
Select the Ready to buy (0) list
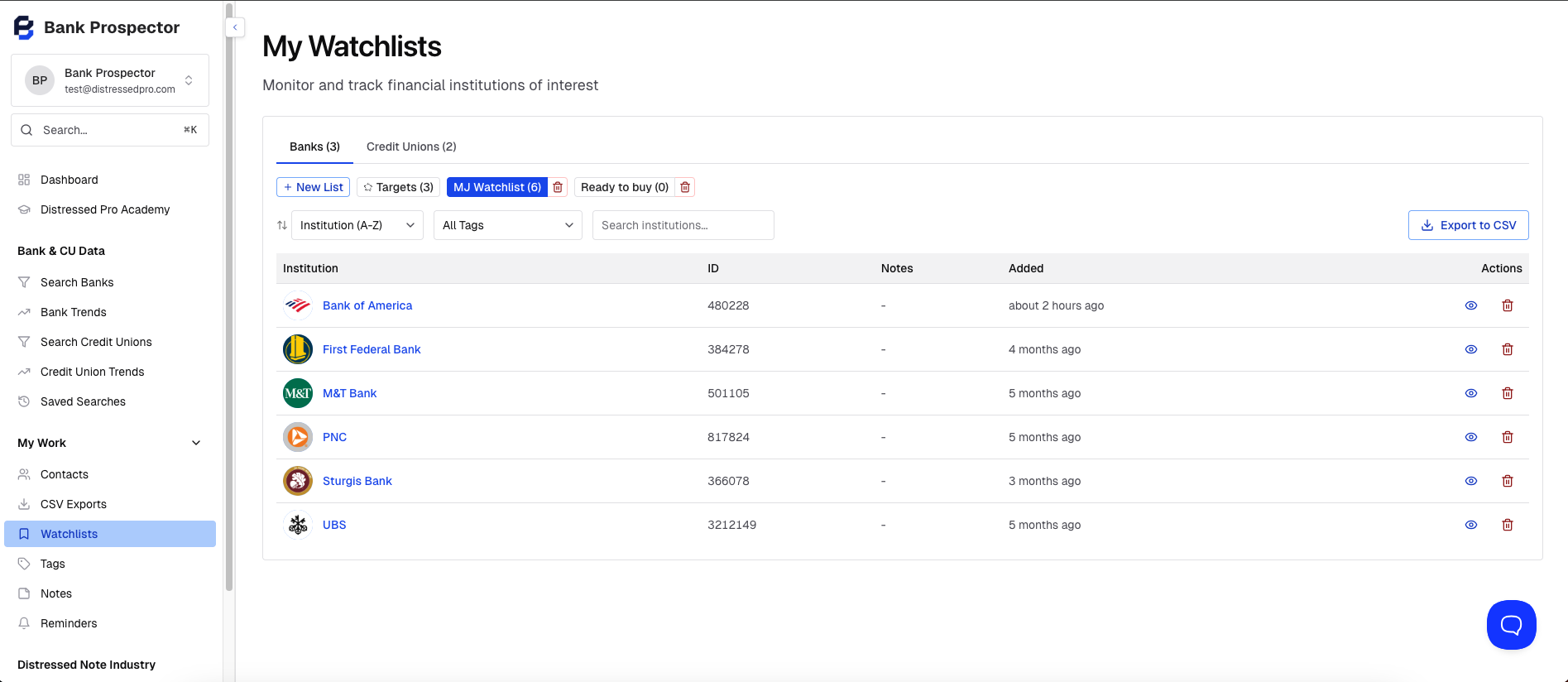tap(625, 187)
